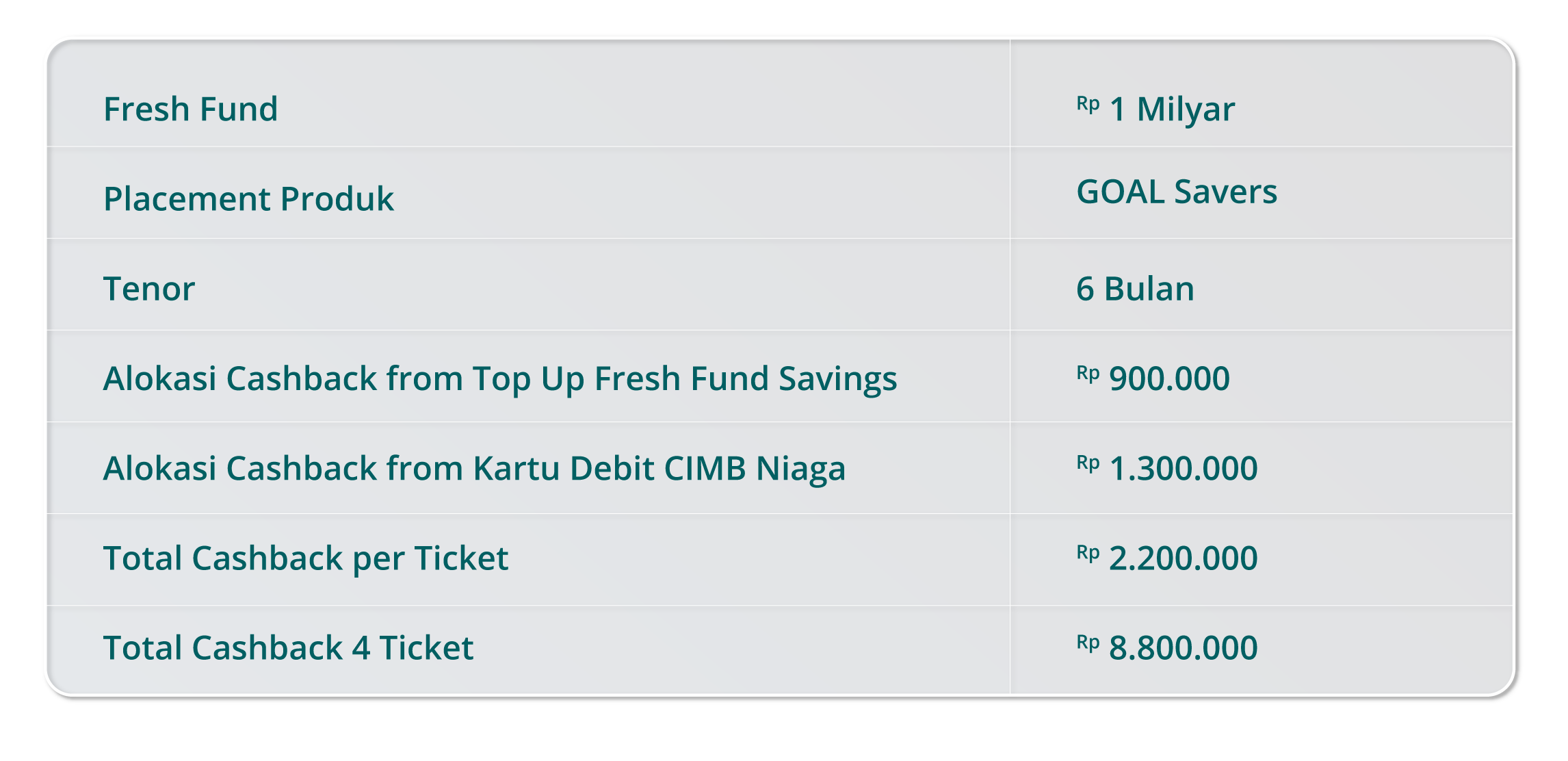
Task: Click the Placement Produk label
Action: (x=248, y=198)
